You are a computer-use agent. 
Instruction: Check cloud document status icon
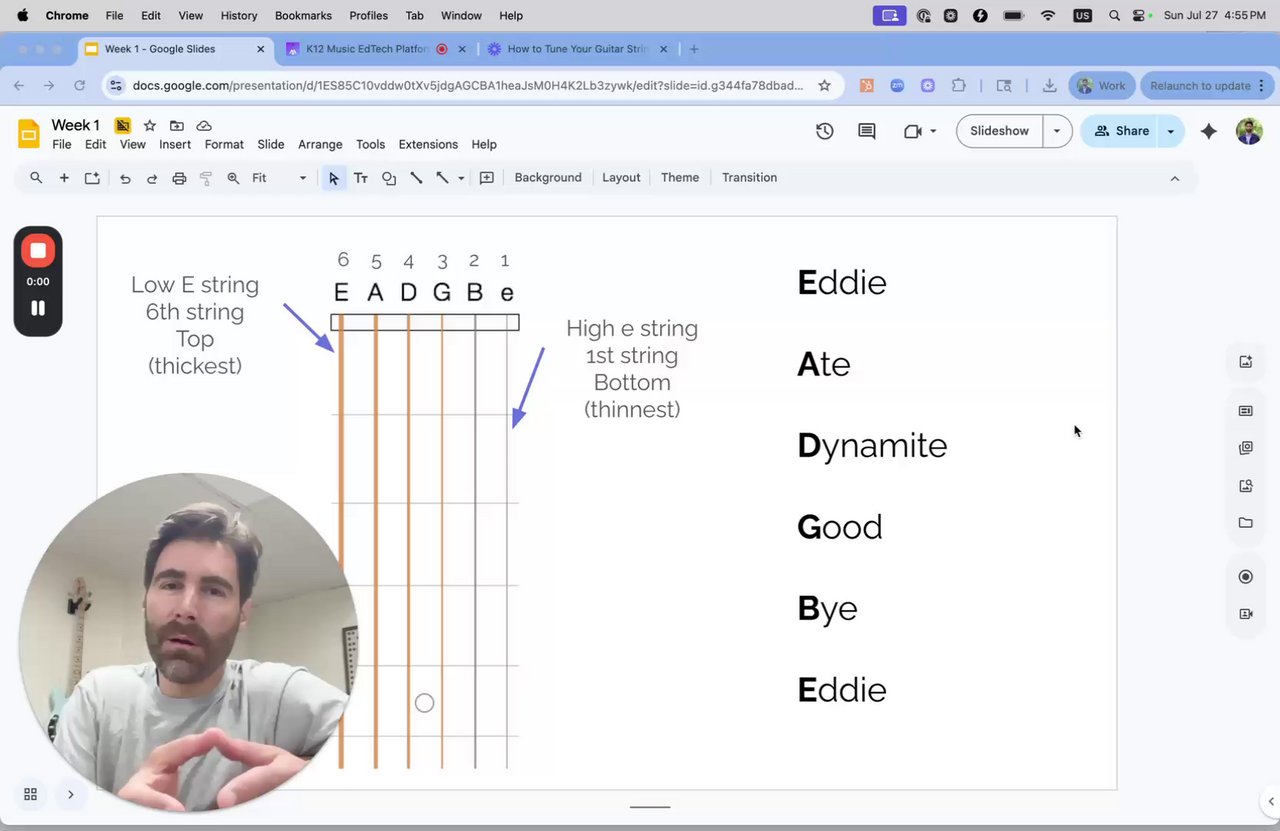pos(204,125)
